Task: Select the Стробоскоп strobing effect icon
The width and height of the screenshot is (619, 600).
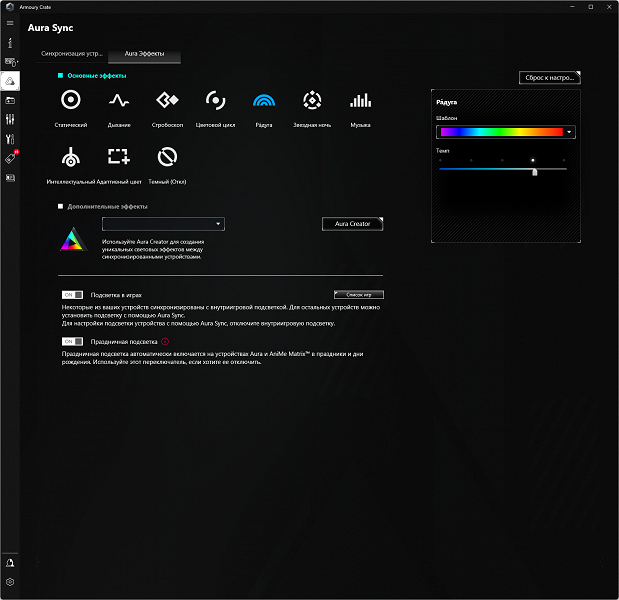Action: (167, 100)
